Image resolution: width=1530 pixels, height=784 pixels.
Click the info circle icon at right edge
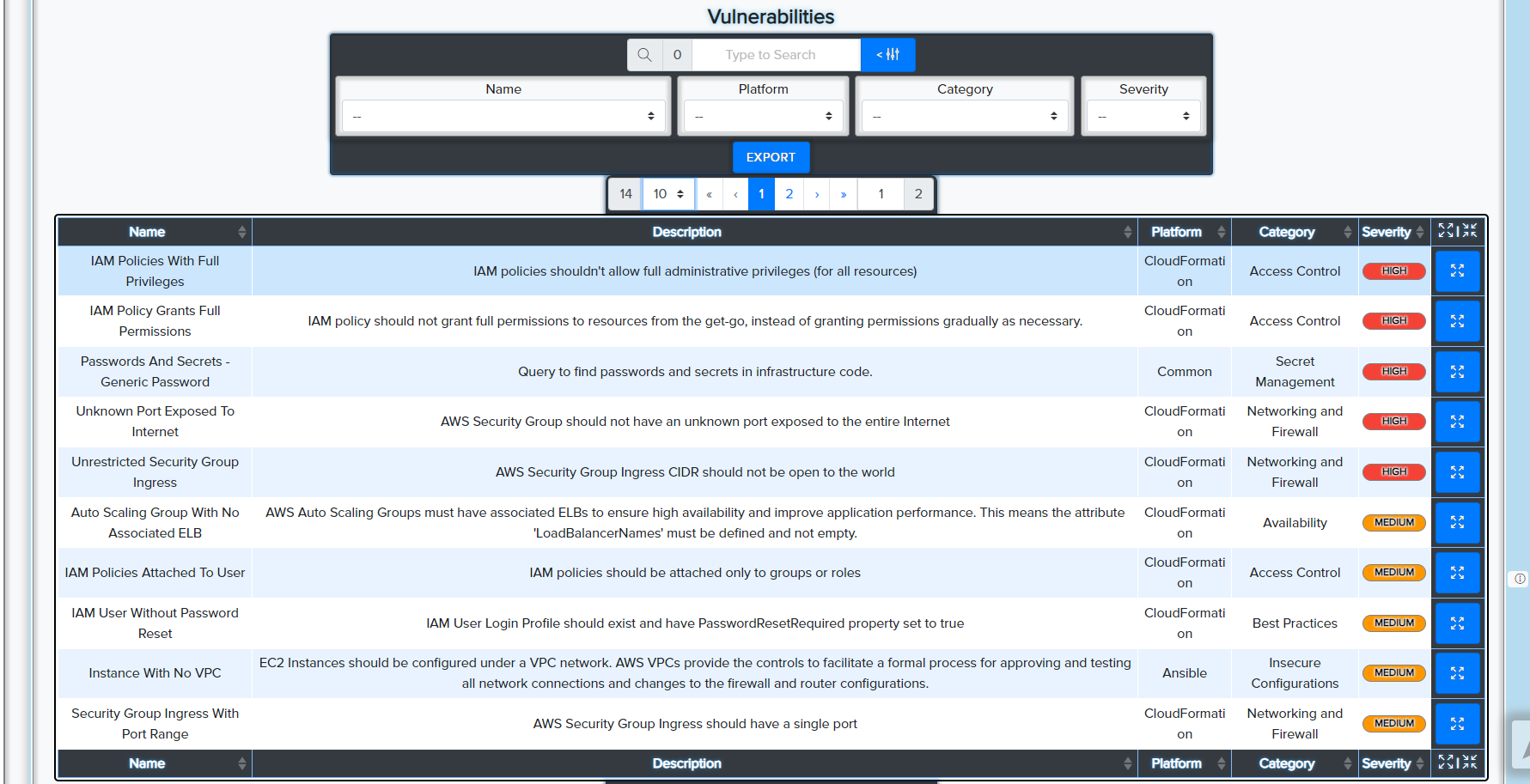(x=1520, y=579)
